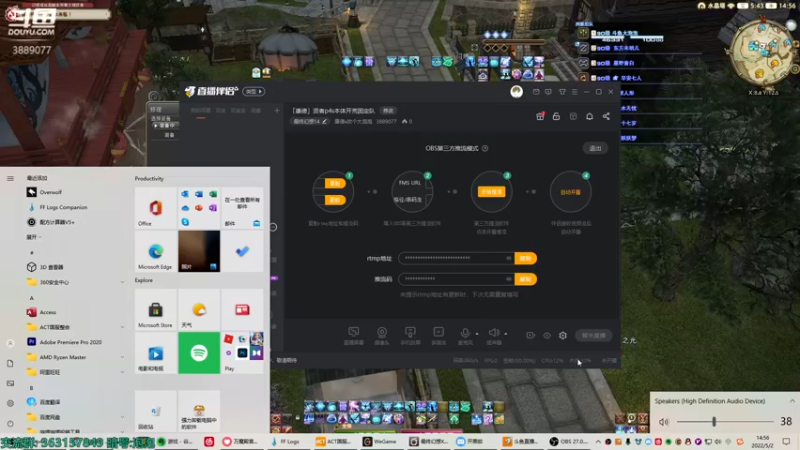Click the stream key field
This screenshot has height=450, width=800.
pyautogui.click(x=457, y=279)
